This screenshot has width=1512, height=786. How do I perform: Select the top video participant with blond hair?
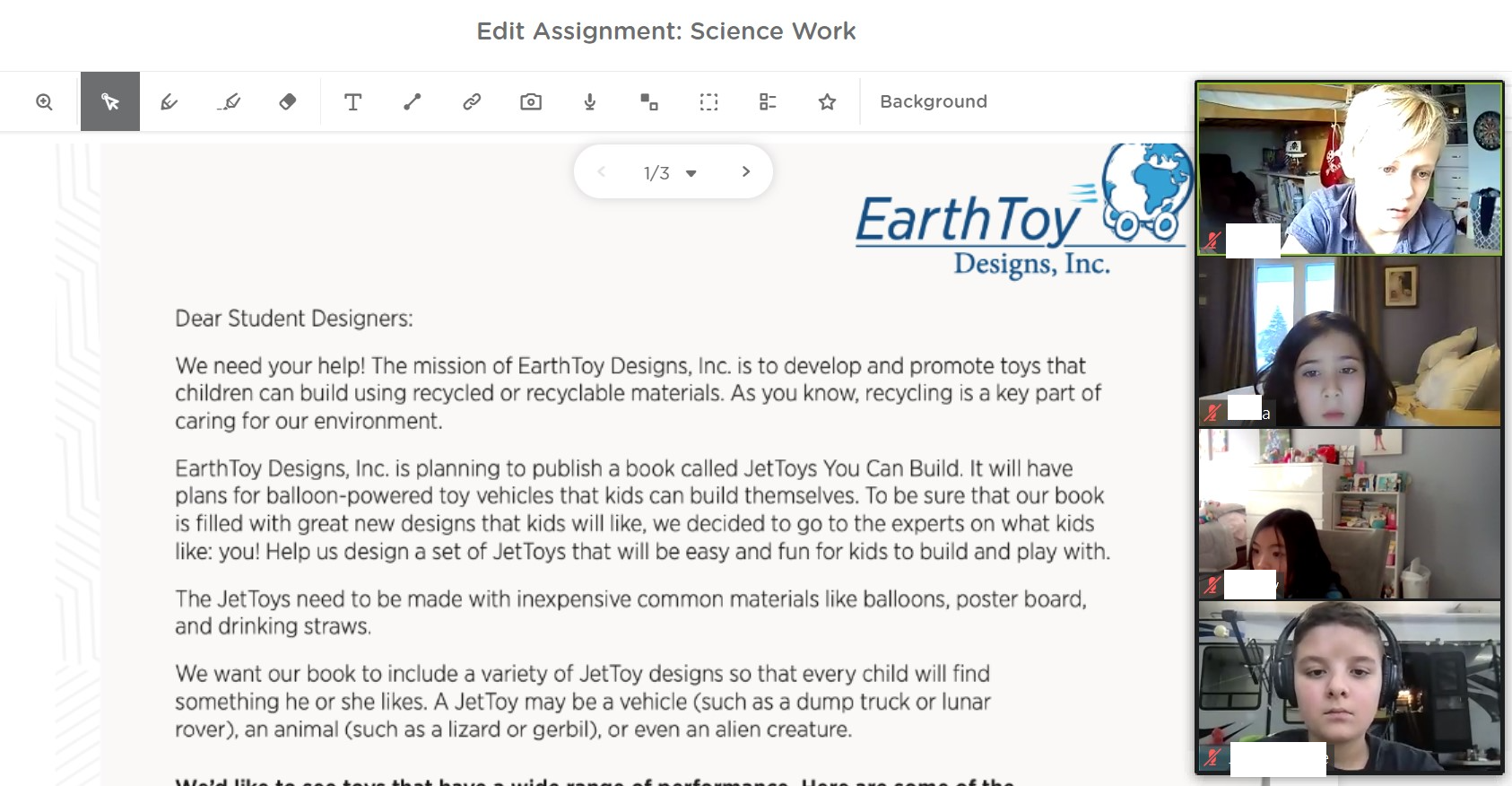(1350, 169)
